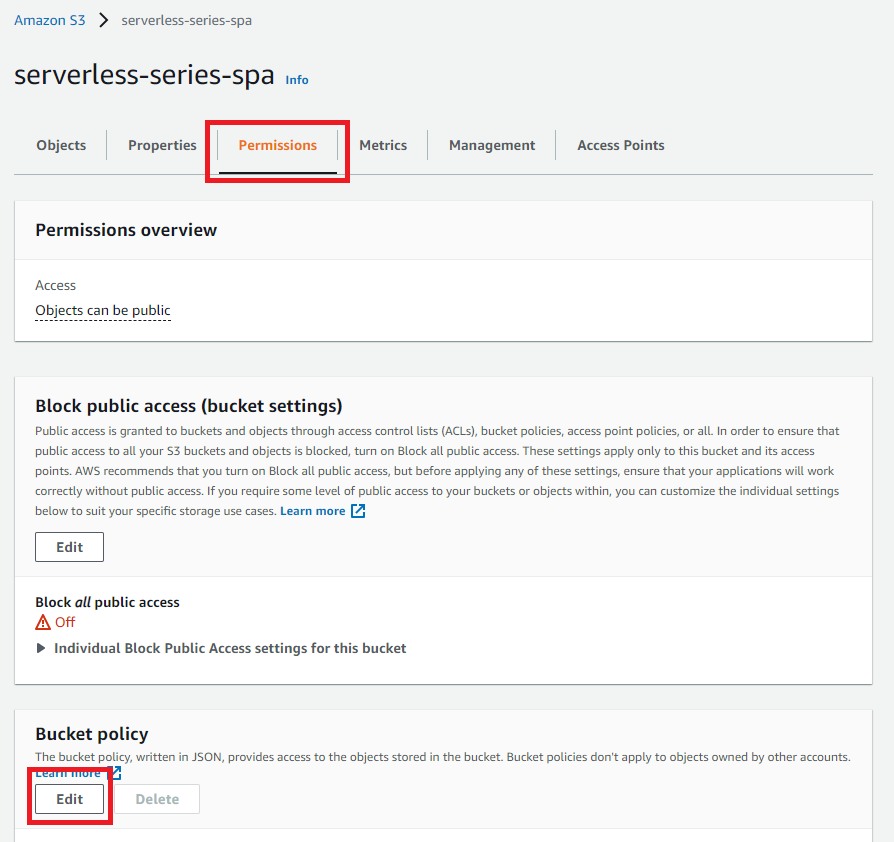
Task: Click the red warning icon beside Off
Action: [43, 622]
